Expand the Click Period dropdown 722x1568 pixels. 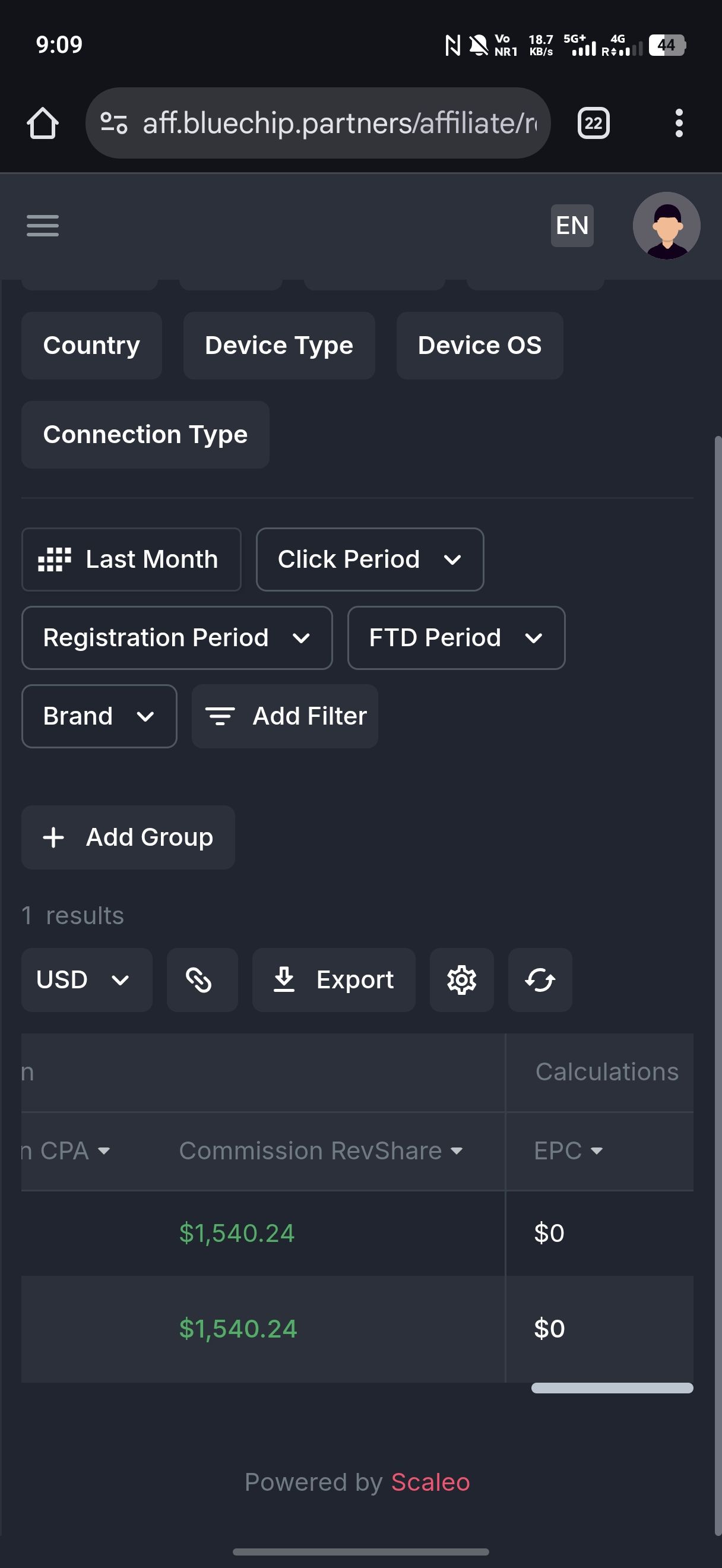coord(369,559)
